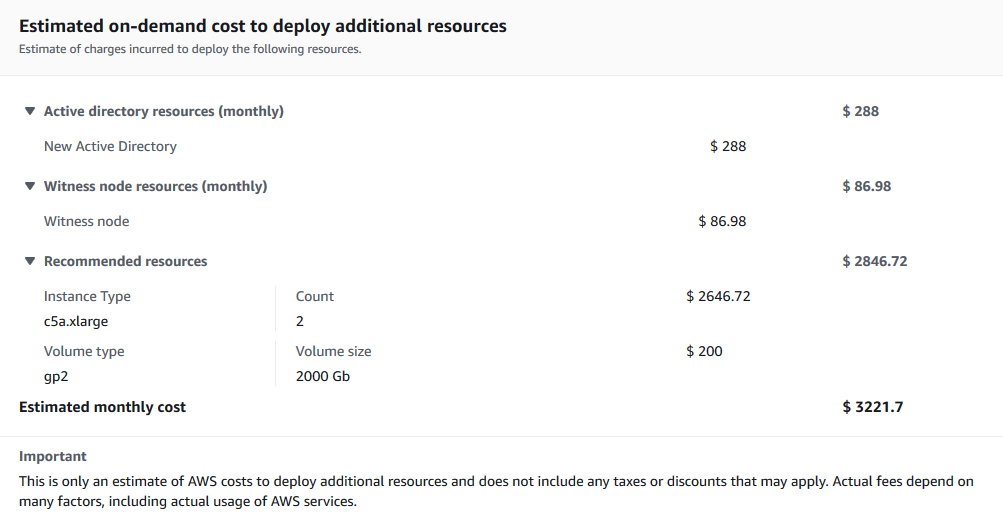Click the Count column label
The image size is (1003, 518).
[x=315, y=296]
